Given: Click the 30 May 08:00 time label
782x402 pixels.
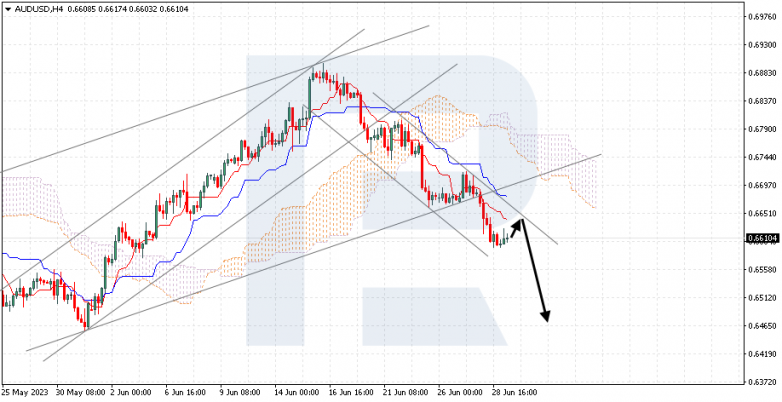Looking at the screenshot, I should click(80, 393).
